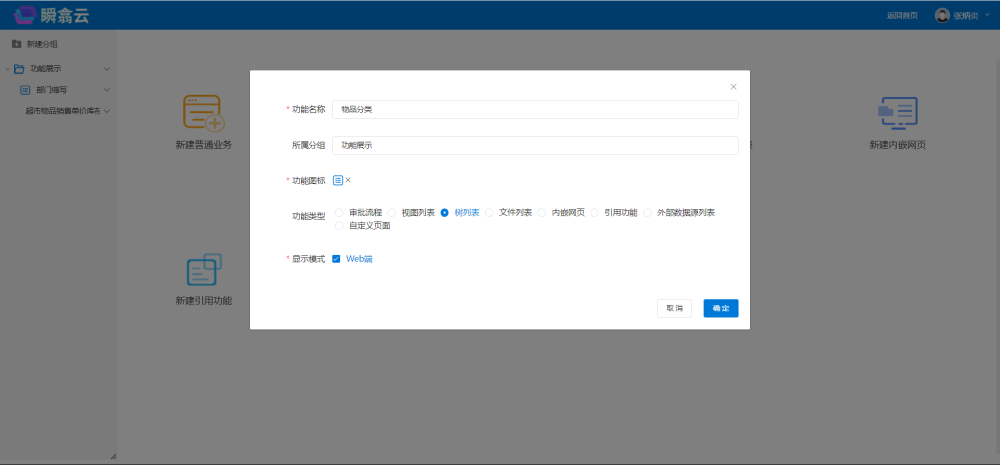Remove the selected function icon with X
This screenshot has height=465, width=1000.
click(x=348, y=180)
